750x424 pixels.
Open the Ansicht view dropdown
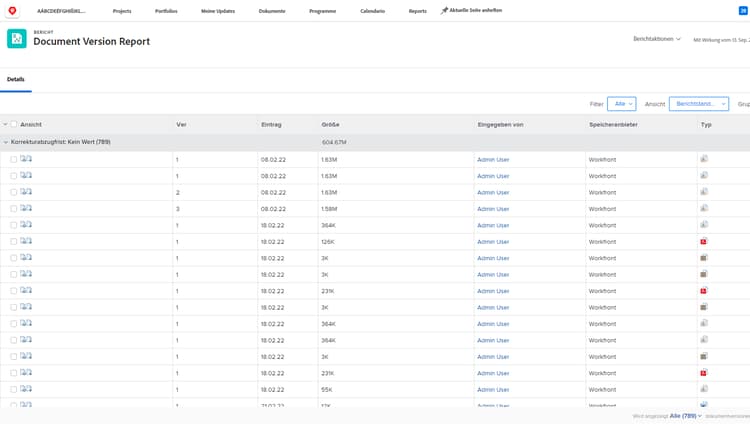click(x=698, y=104)
